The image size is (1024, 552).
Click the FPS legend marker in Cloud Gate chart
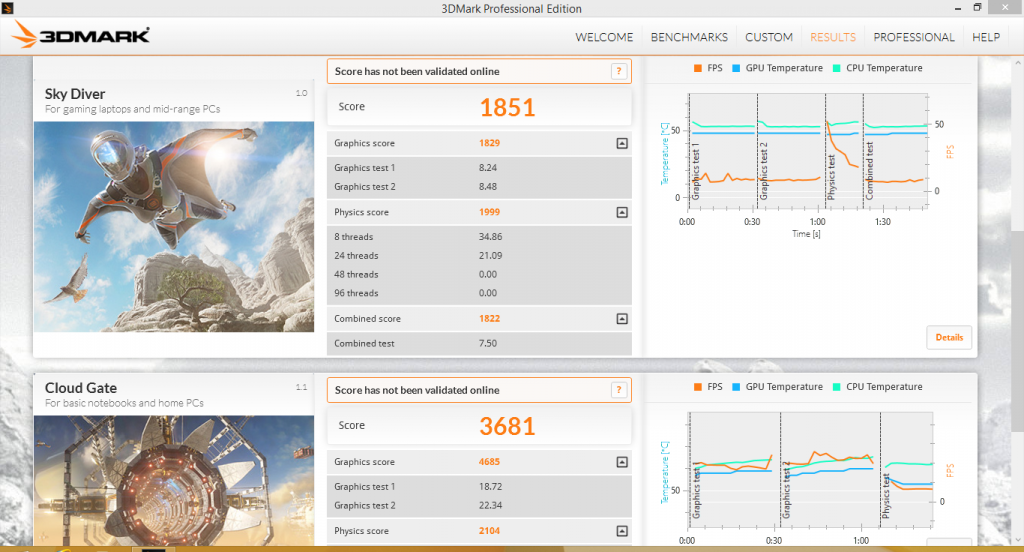click(x=696, y=387)
